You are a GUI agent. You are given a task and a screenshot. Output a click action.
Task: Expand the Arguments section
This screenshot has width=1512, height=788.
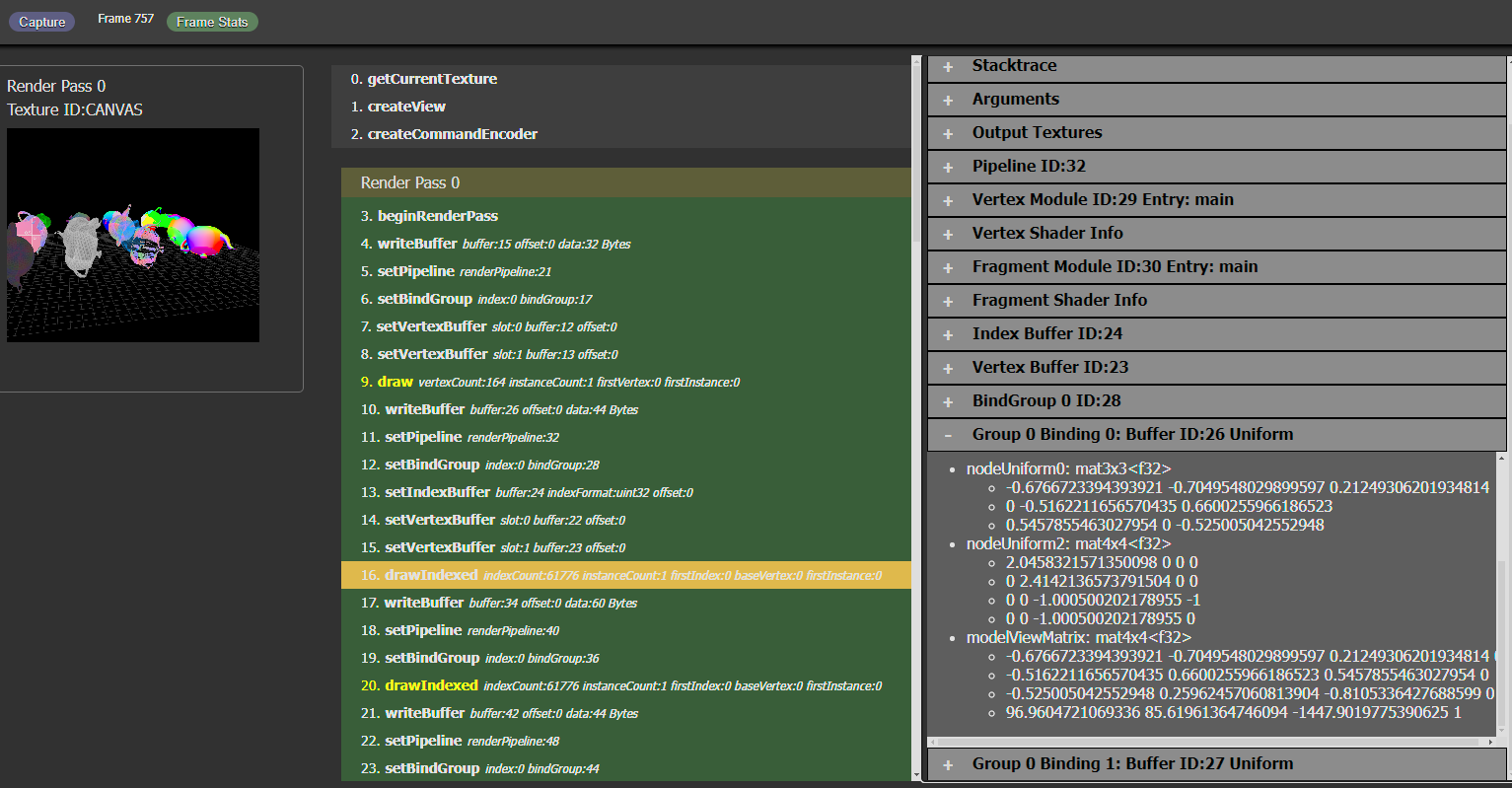click(1216, 100)
